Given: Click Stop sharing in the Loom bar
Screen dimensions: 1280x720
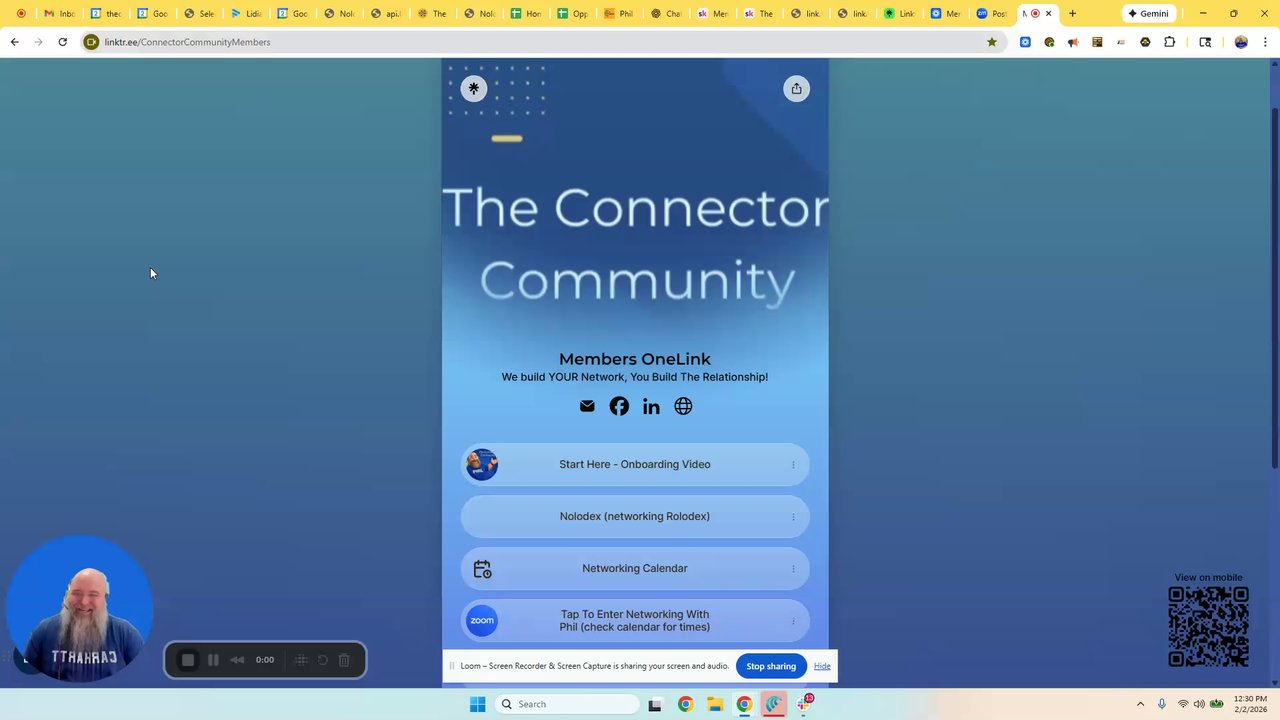Looking at the screenshot, I should point(771,666).
